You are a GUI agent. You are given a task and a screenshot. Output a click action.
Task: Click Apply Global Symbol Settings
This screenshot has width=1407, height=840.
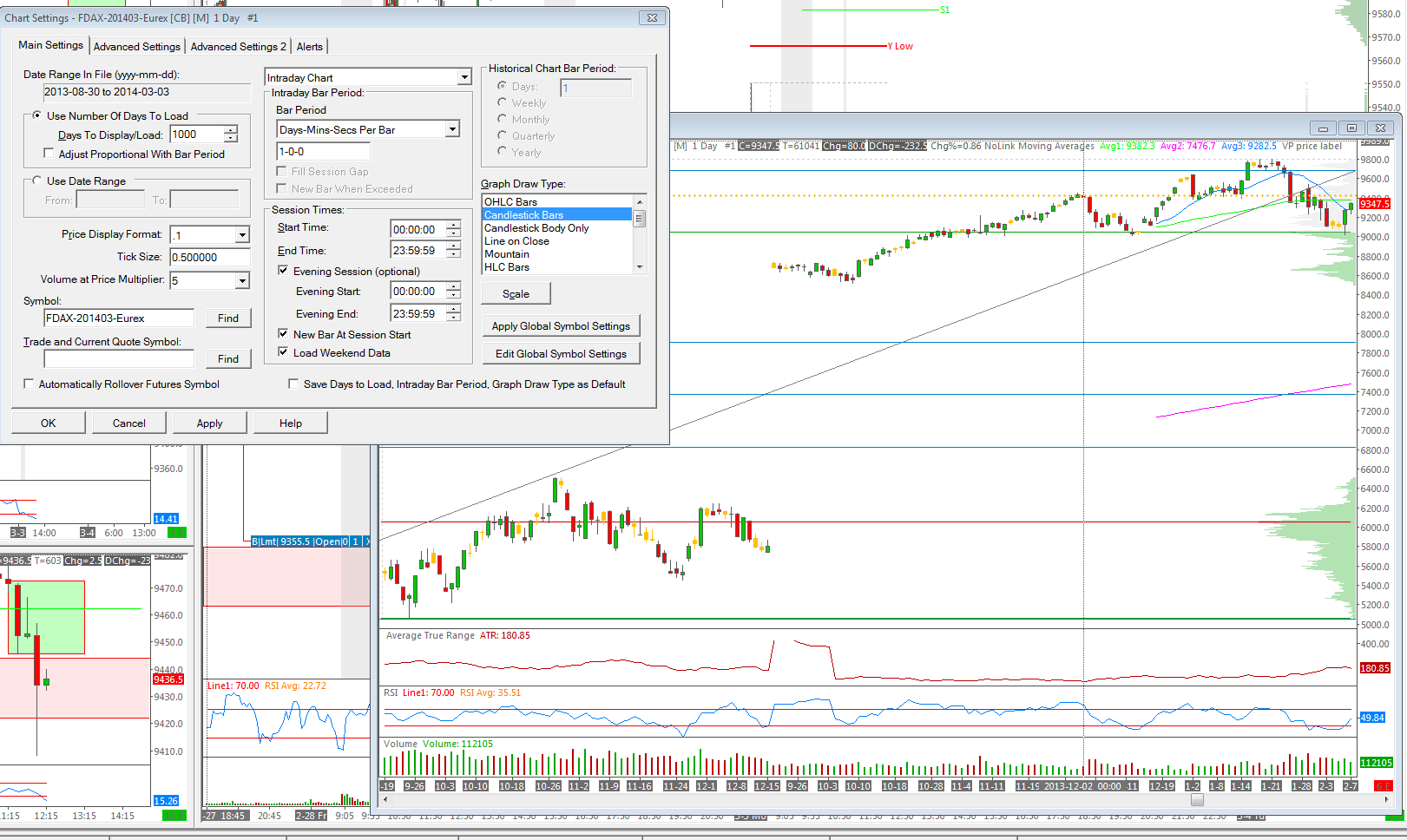click(561, 326)
